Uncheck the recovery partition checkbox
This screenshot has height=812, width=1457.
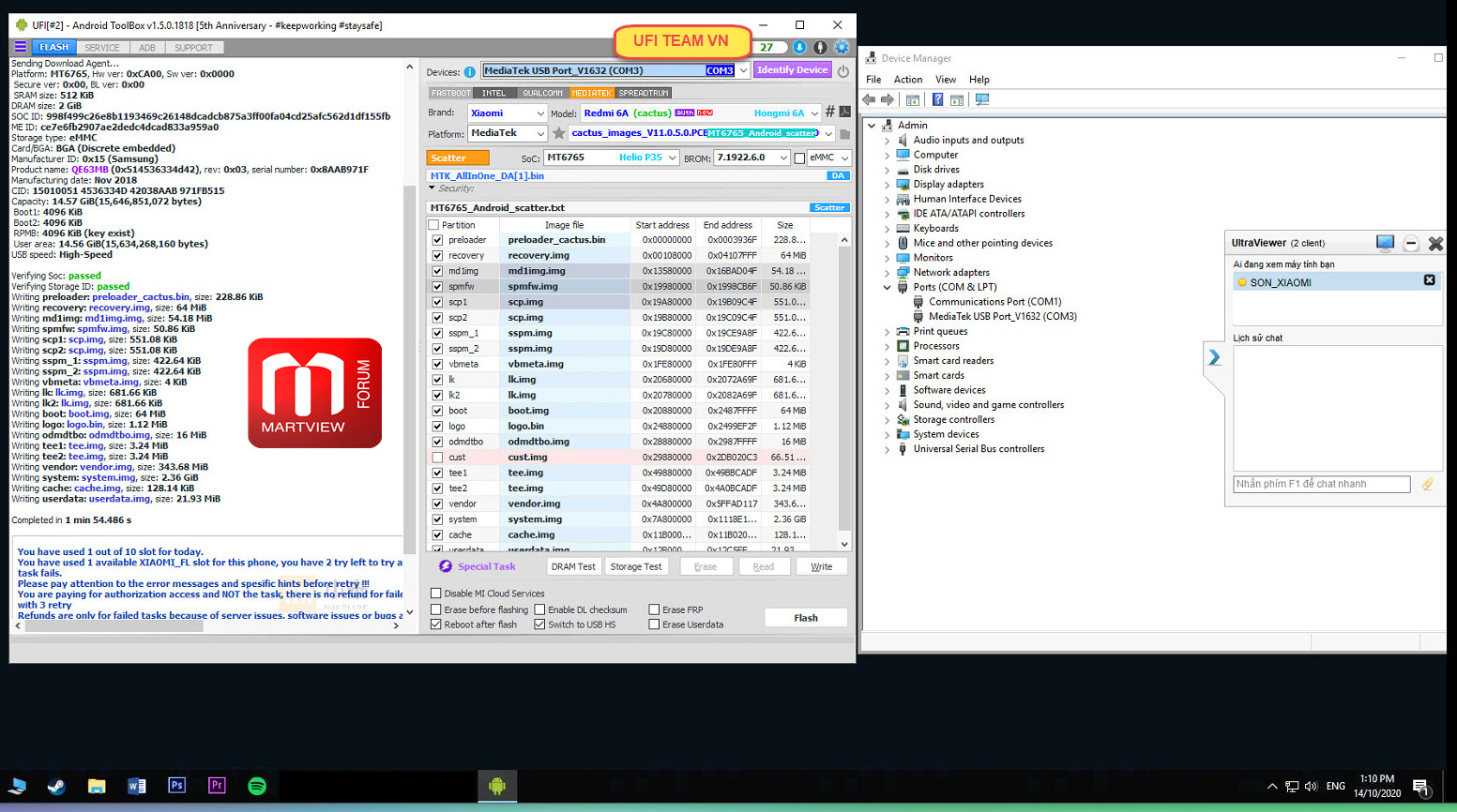[x=437, y=255]
